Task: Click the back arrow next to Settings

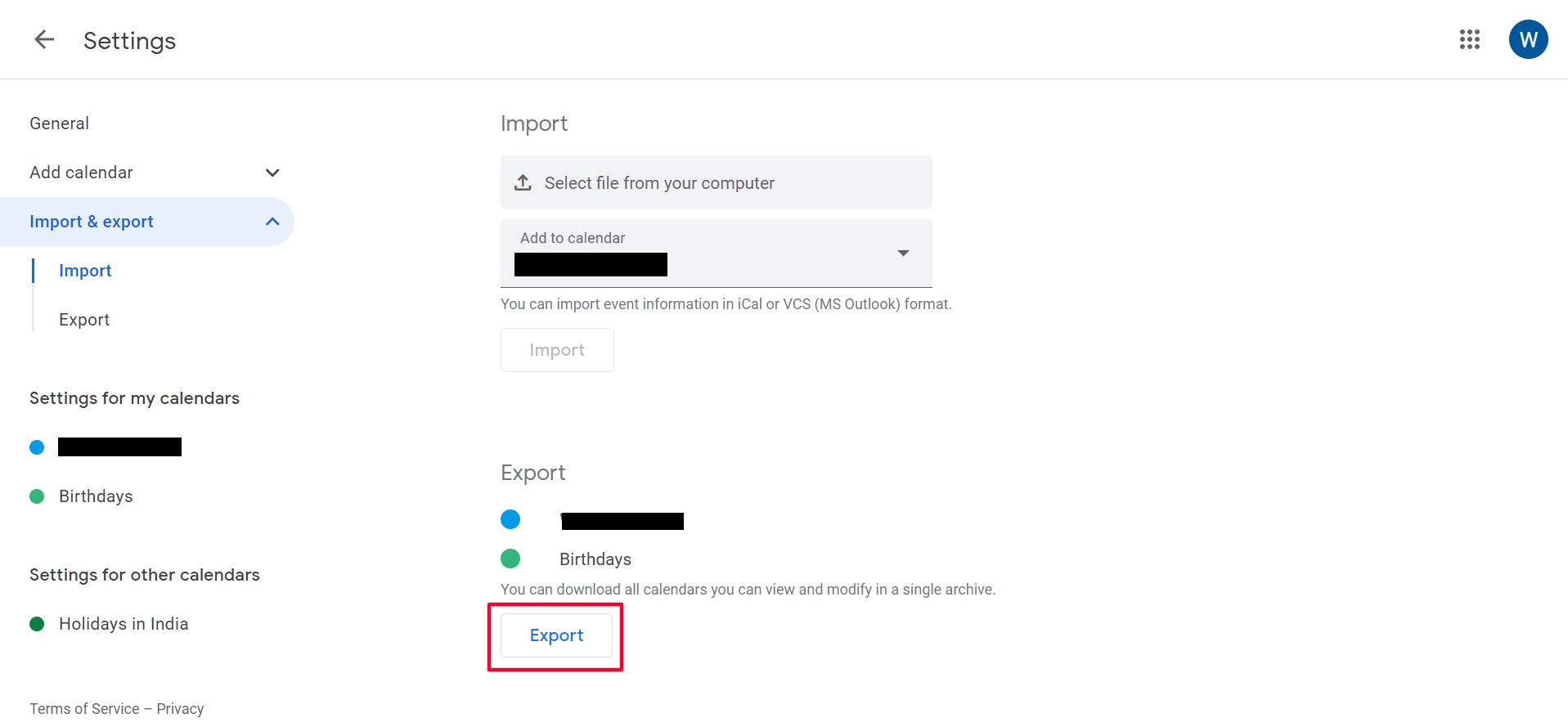Action: (44, 39)
